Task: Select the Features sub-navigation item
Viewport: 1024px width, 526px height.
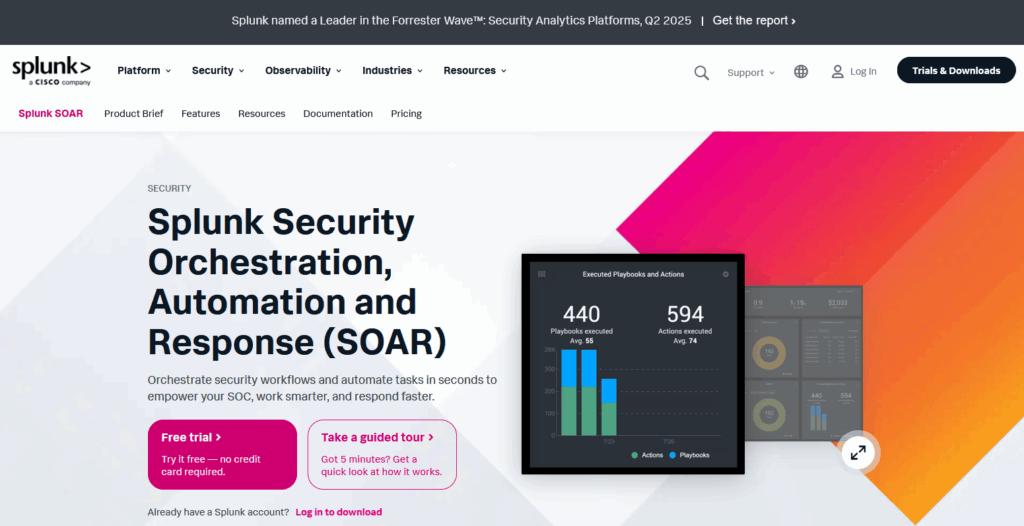Action: (x=200, y=114)
